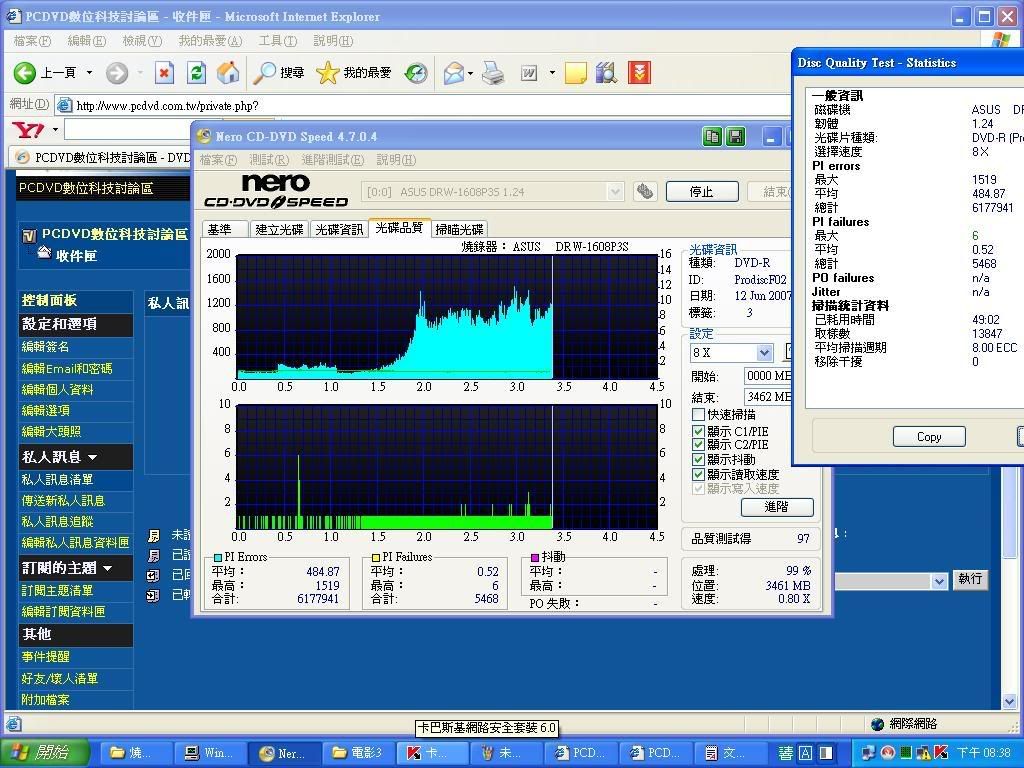Enable the 快速掃描 quick scan checkbox
This screenshot has height=768, width=1024.
[699, 414]
